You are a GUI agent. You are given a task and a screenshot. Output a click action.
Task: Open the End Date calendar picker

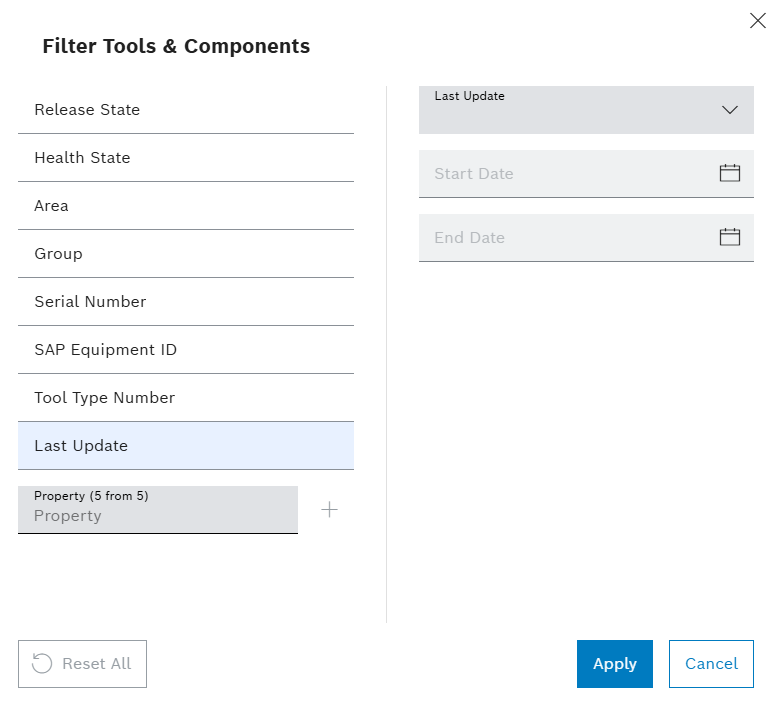(730, 237)
